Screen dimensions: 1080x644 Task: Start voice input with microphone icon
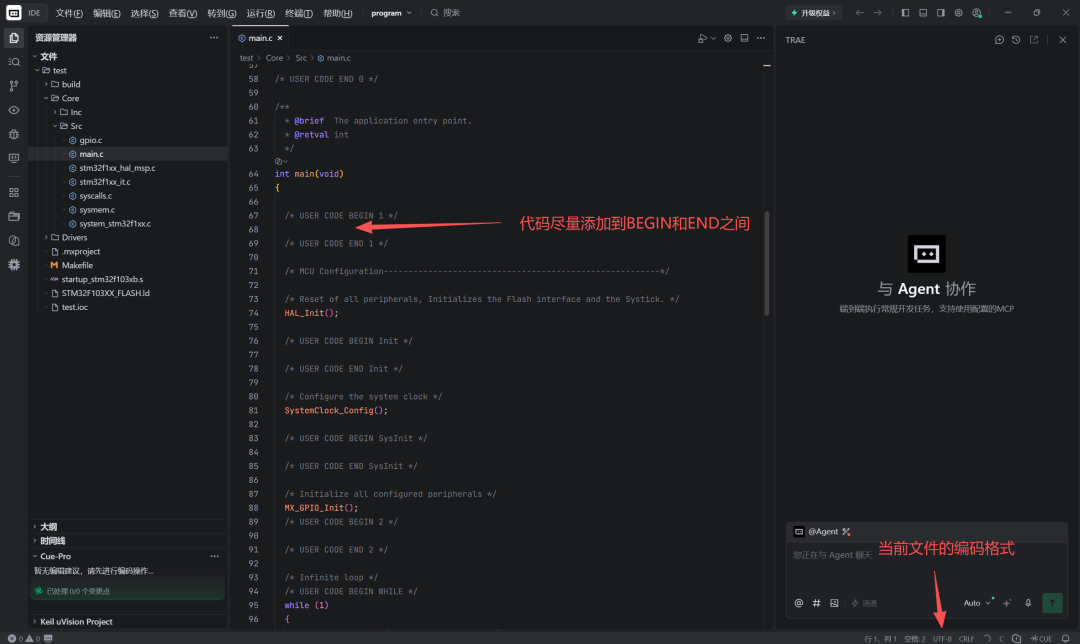pyautogui.click(x=1028, y=603)
